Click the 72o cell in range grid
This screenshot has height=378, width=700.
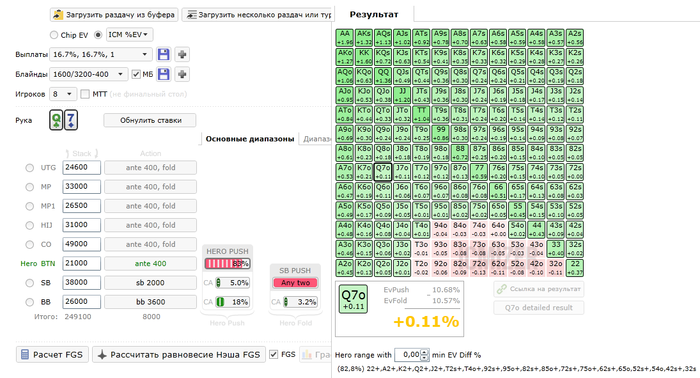[479, 268]
